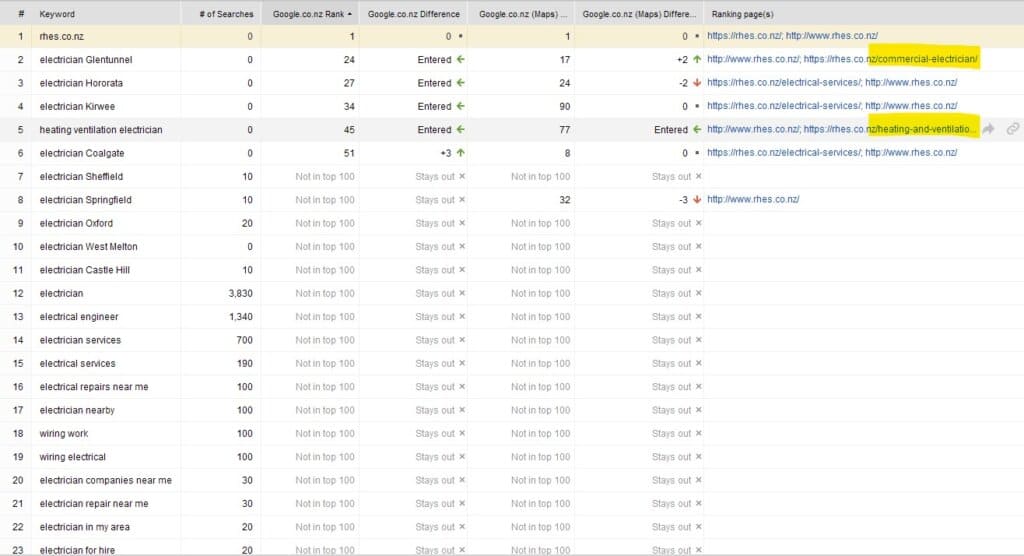Viewport: 1024px width, 556px height.
Task: Click the green Entered arrow in the electrician Kirwee row
Action: tap(460, 106)
